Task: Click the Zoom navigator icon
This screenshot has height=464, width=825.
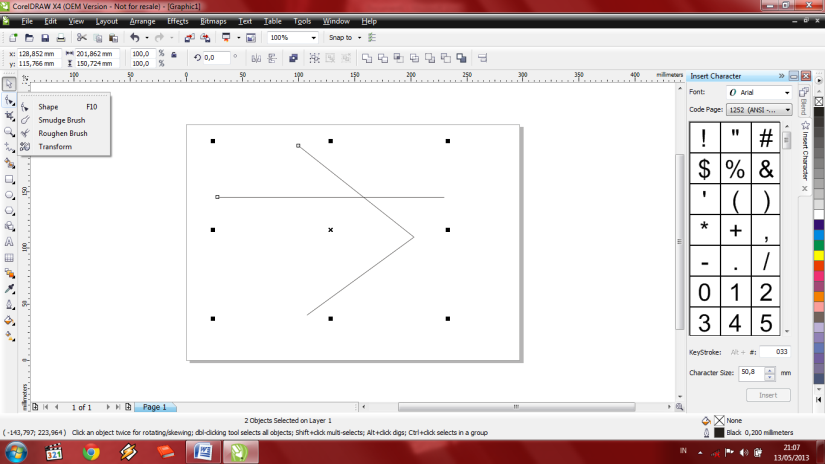Action: click(679, 407)
